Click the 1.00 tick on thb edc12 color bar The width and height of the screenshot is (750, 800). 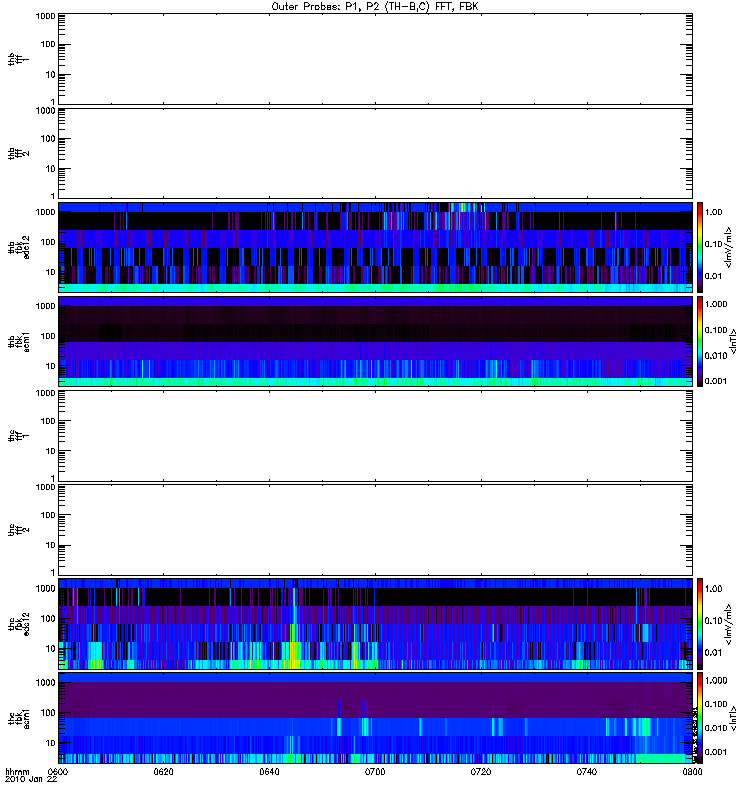pos(713,212)
